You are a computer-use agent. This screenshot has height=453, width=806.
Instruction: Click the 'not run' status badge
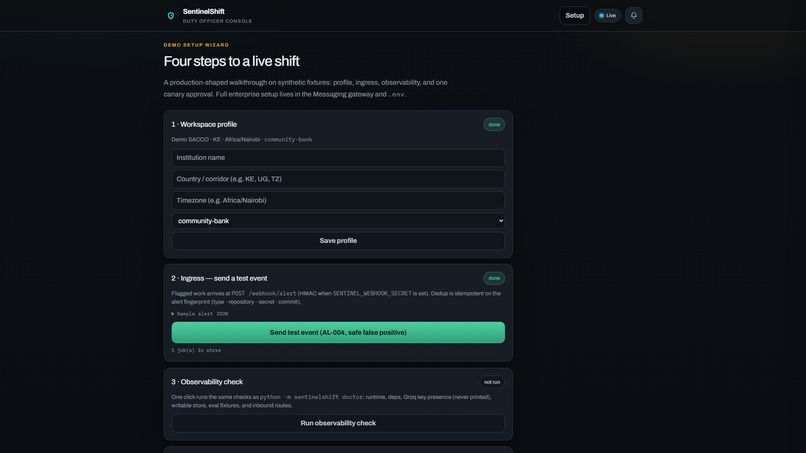tap(491, 382)
